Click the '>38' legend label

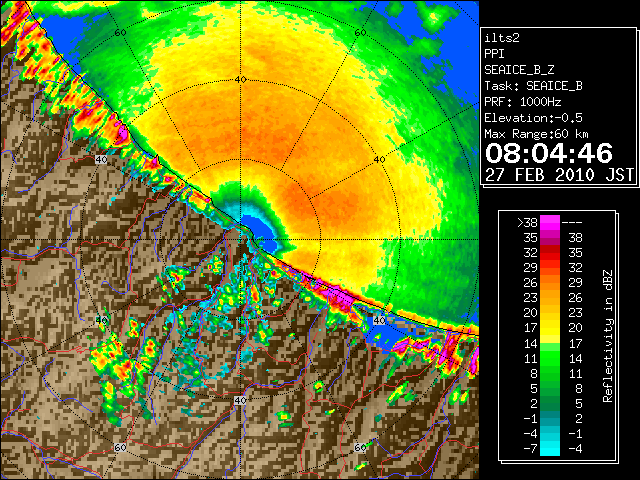tap(527, 222)
